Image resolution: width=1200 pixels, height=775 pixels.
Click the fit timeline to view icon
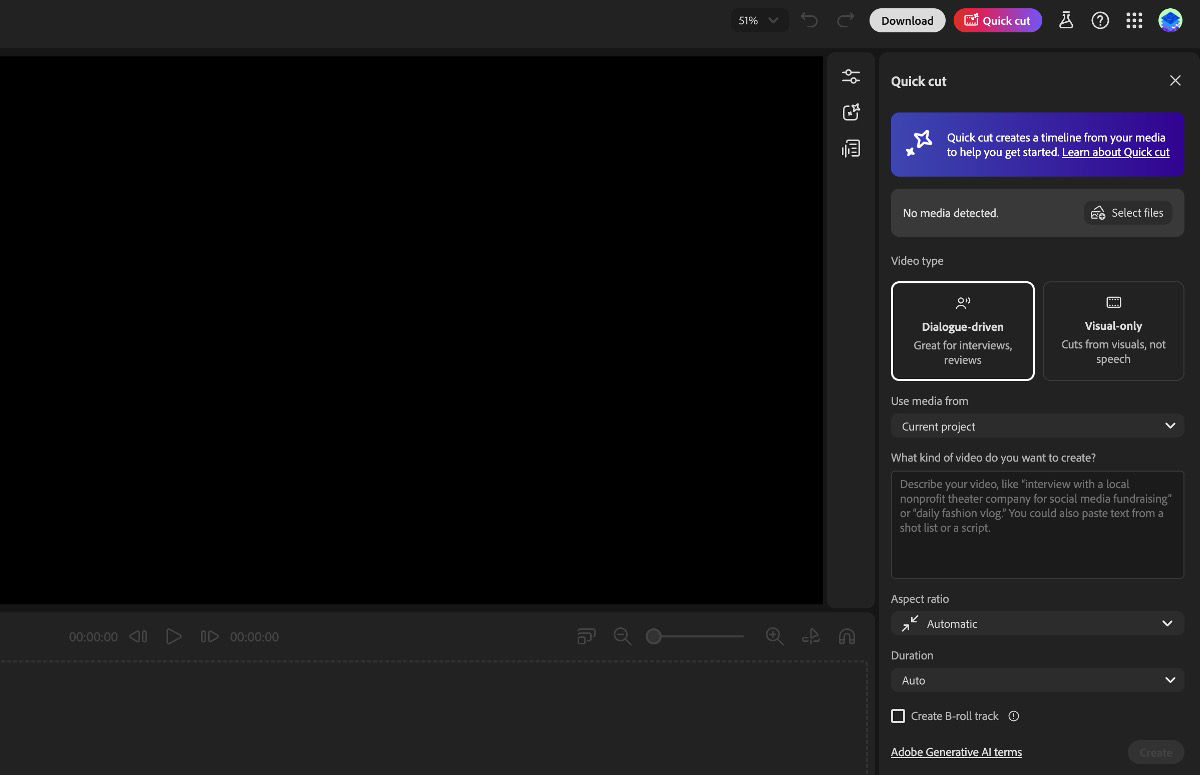coord(586,636)
